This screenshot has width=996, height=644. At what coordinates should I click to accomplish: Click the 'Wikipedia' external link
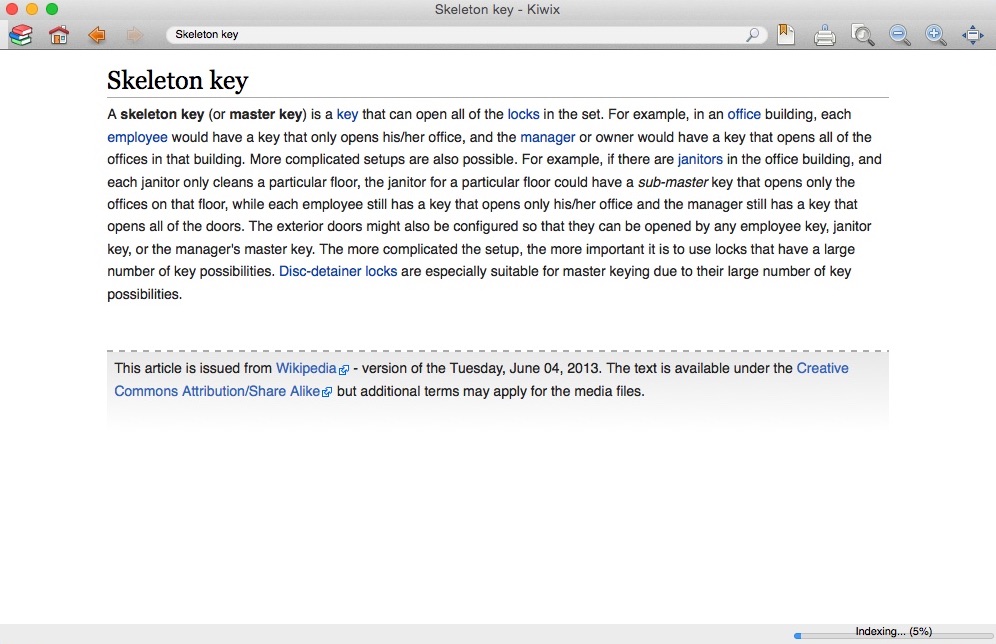pos(306,369)
